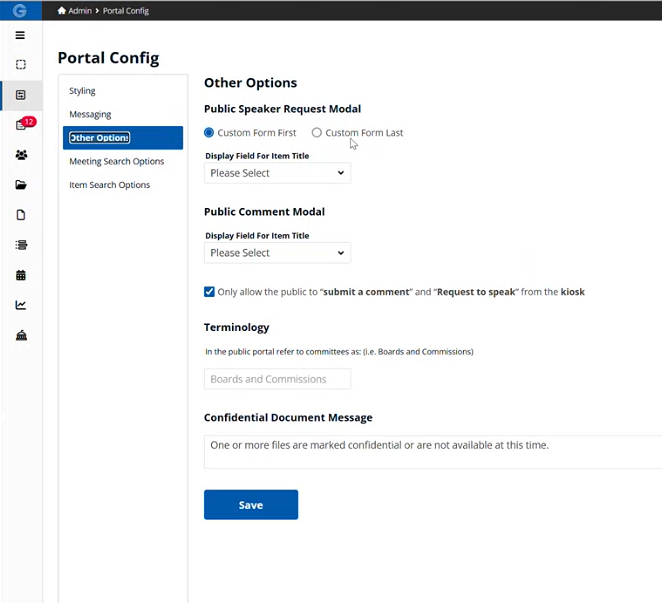Screen dimensions: 662x603
Task: Go to the Messaging tab
Action: pos(90,114)
